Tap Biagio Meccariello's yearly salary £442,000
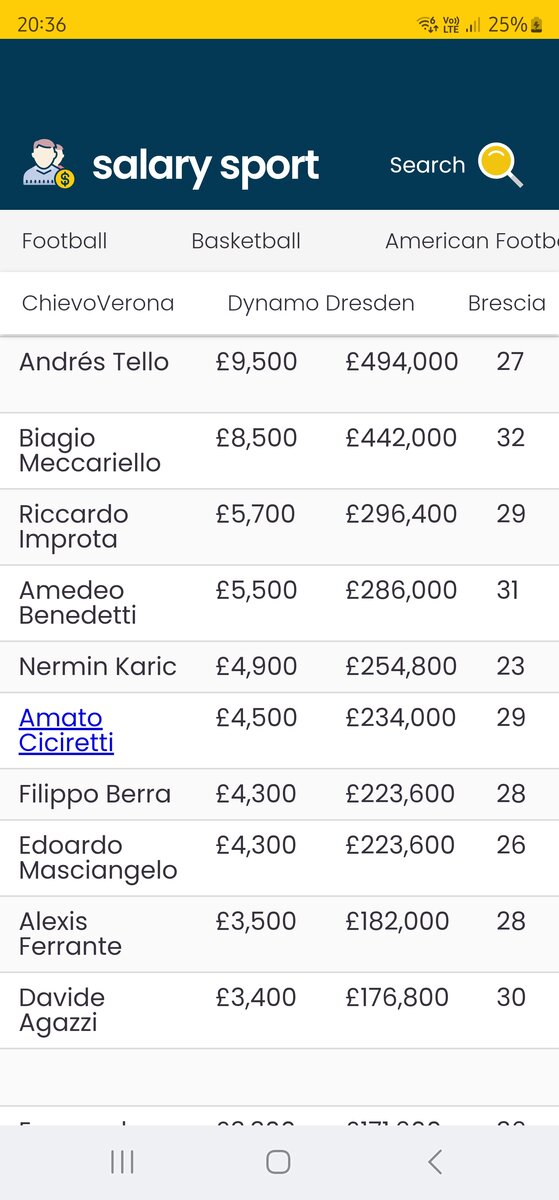Image resolution: width=559 pixels, height=1200 pixels. 401,437
